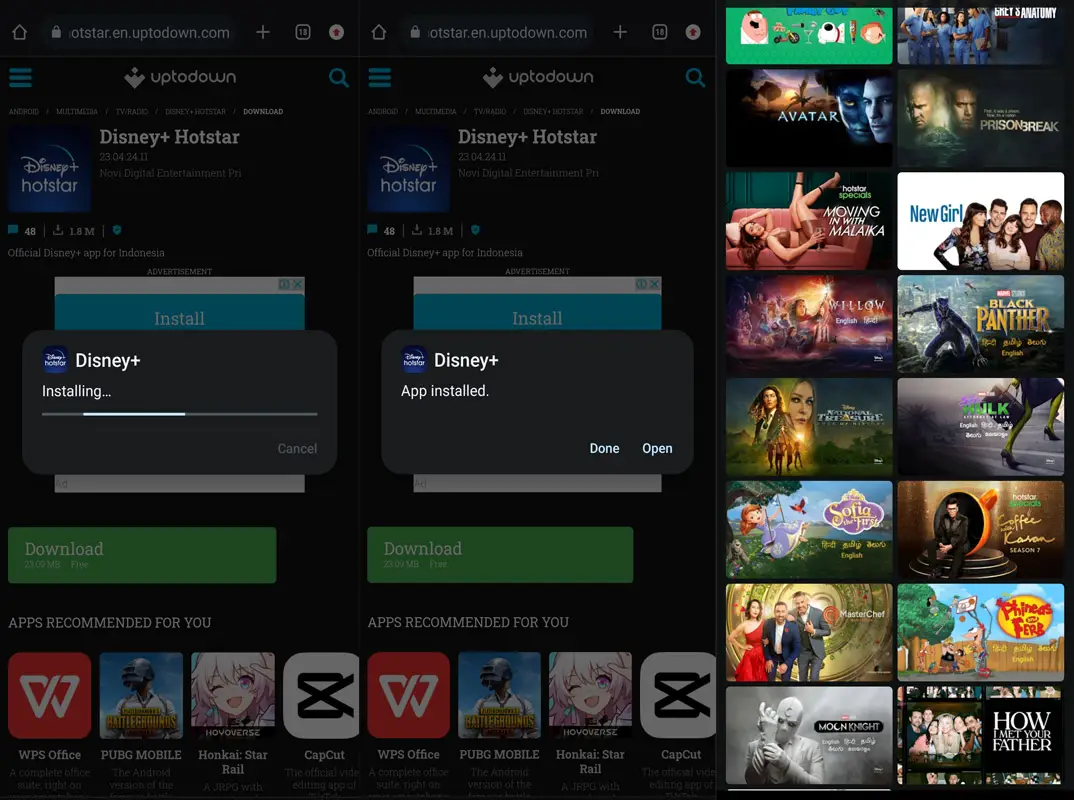This screenshot has width=1074, height=800.
Task: Open Willow thumbnail
Action: coord(809,324)
